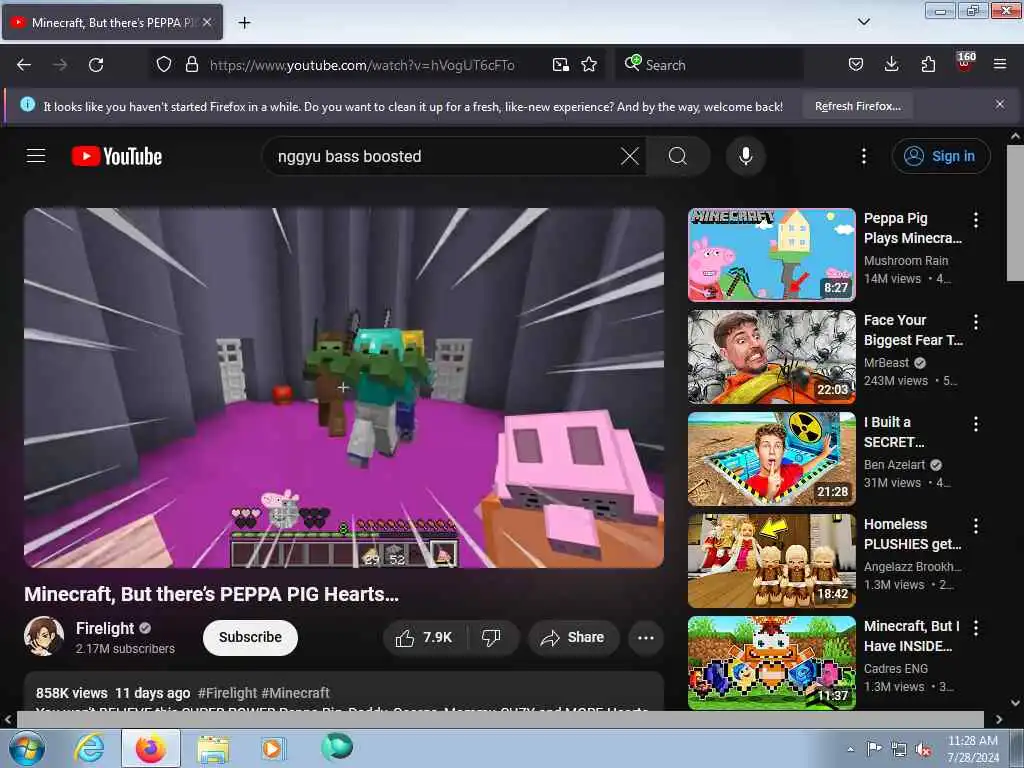Open the Firelight channel name link
The image size is (1024, 768).
point(104,628)
